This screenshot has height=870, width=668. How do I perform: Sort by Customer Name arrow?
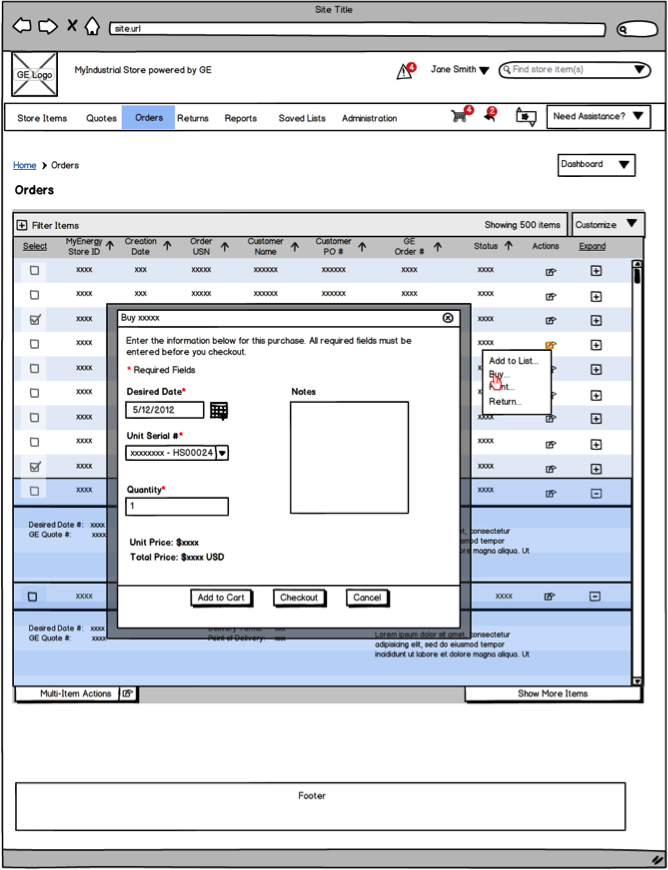pos(295,246)
